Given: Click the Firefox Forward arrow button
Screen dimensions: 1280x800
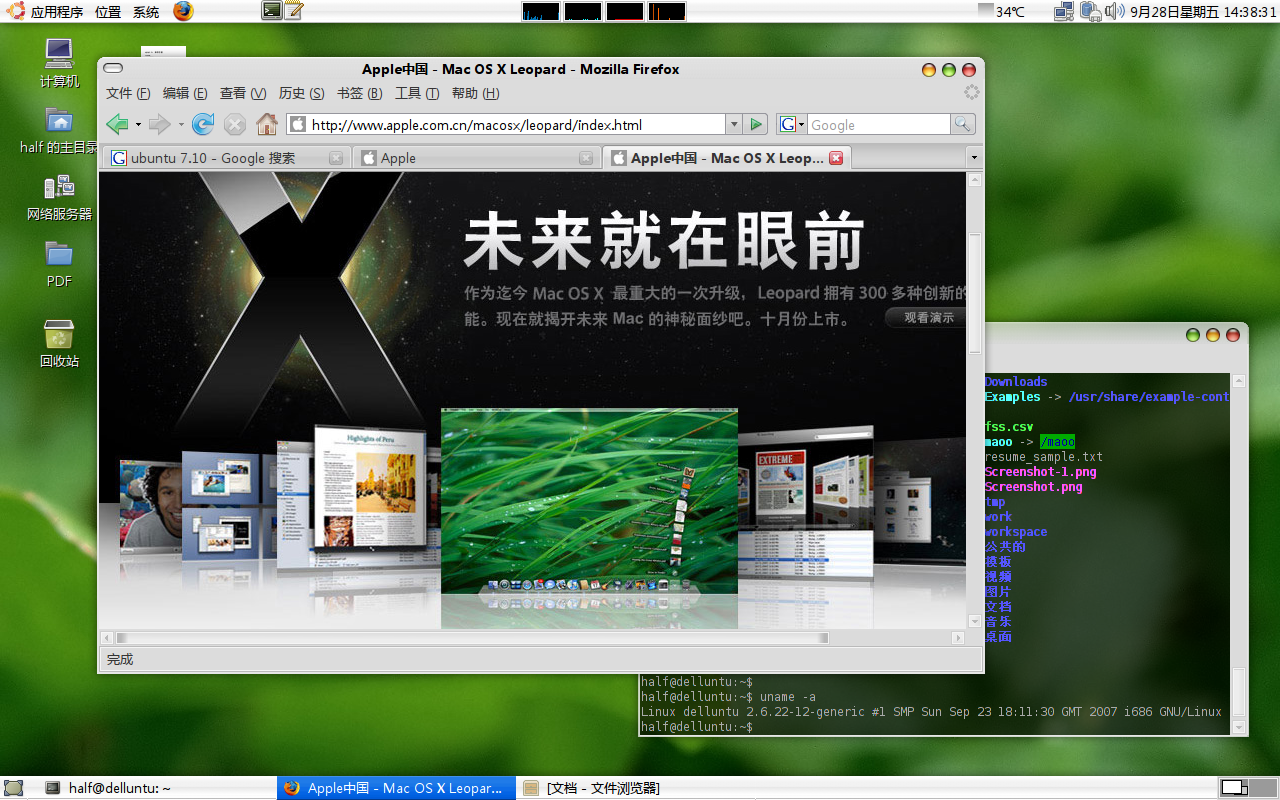Looking at the screenshot, I should [159, 124].
